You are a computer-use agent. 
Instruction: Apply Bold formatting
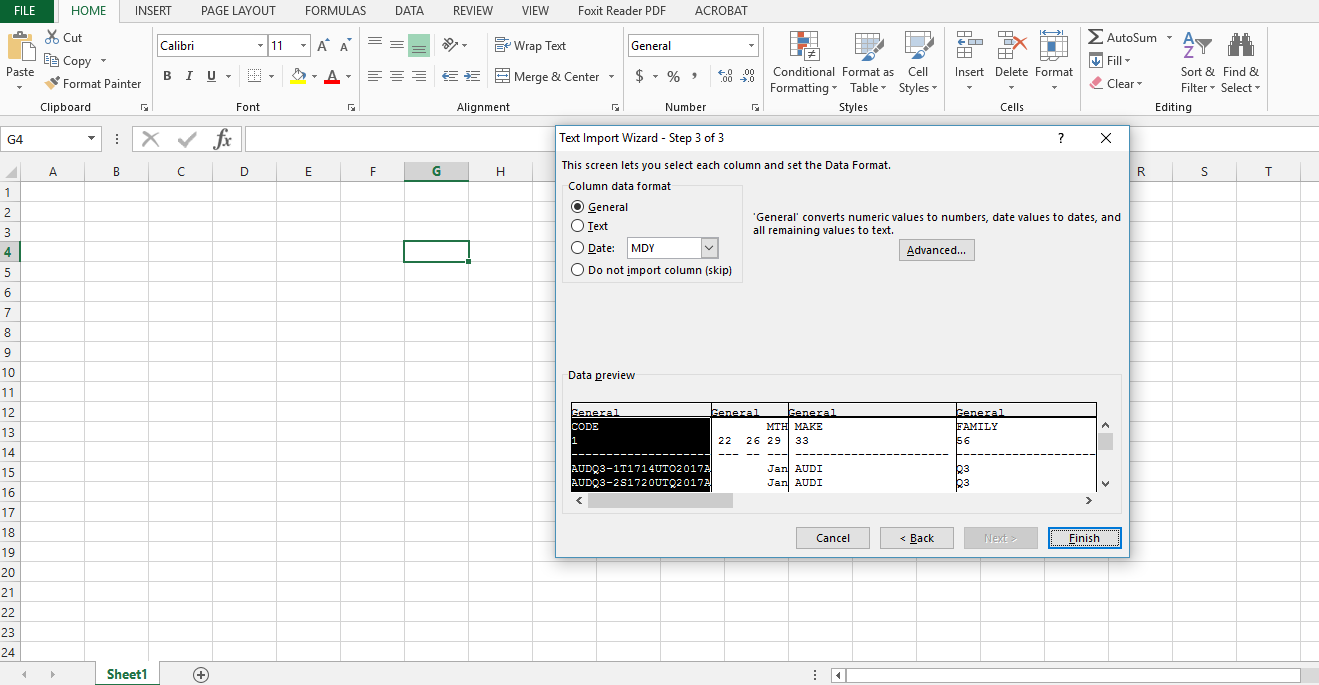167,75
